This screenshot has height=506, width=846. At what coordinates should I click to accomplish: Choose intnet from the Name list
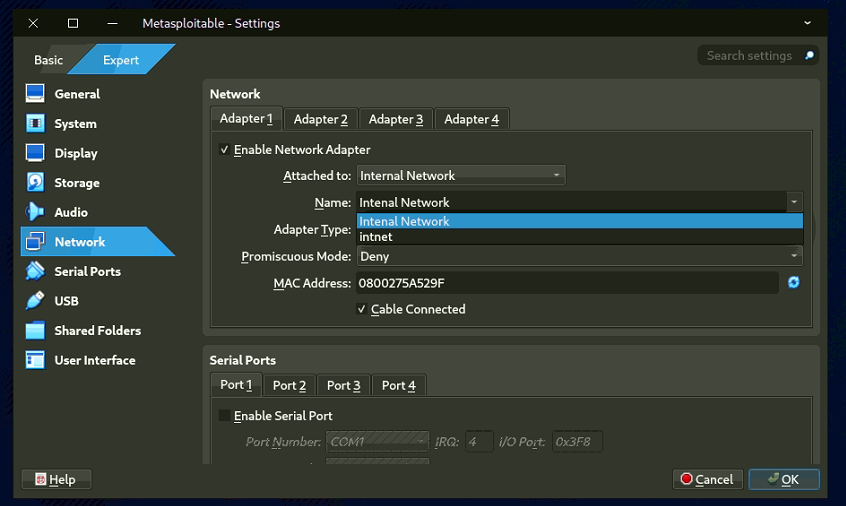376,237
